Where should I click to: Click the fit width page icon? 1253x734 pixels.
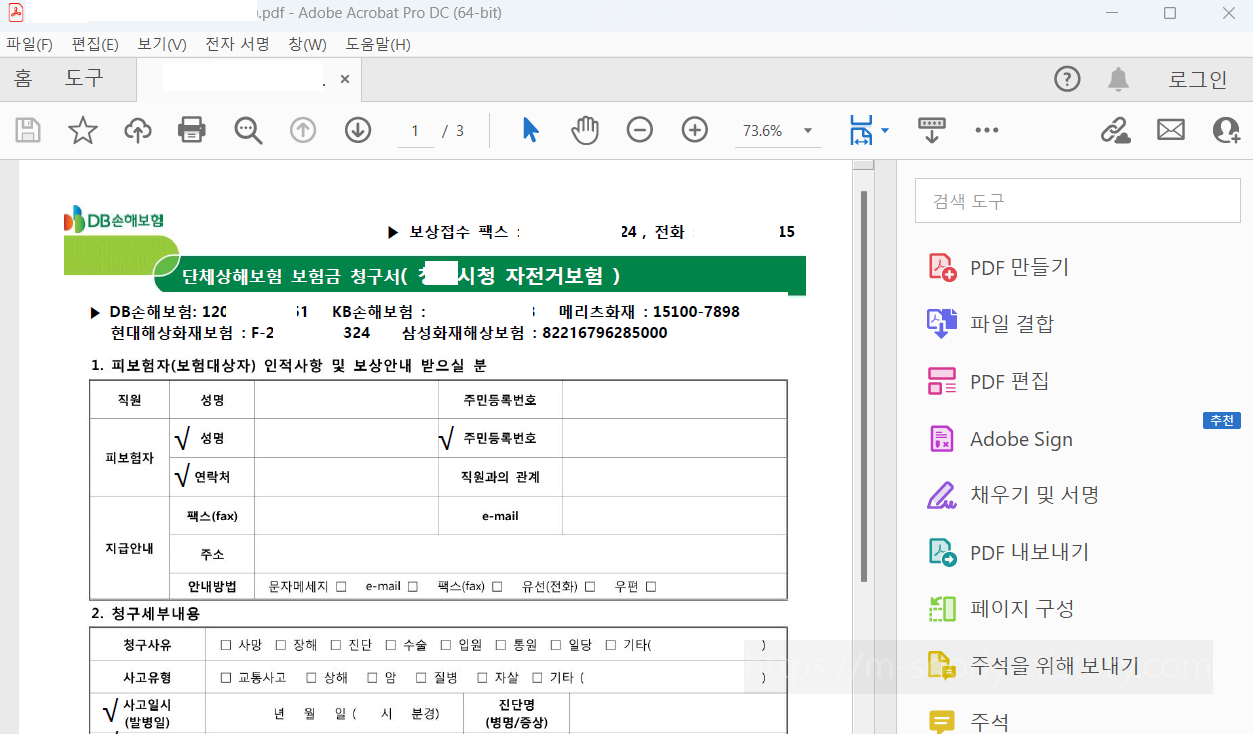tap(860, 130)
